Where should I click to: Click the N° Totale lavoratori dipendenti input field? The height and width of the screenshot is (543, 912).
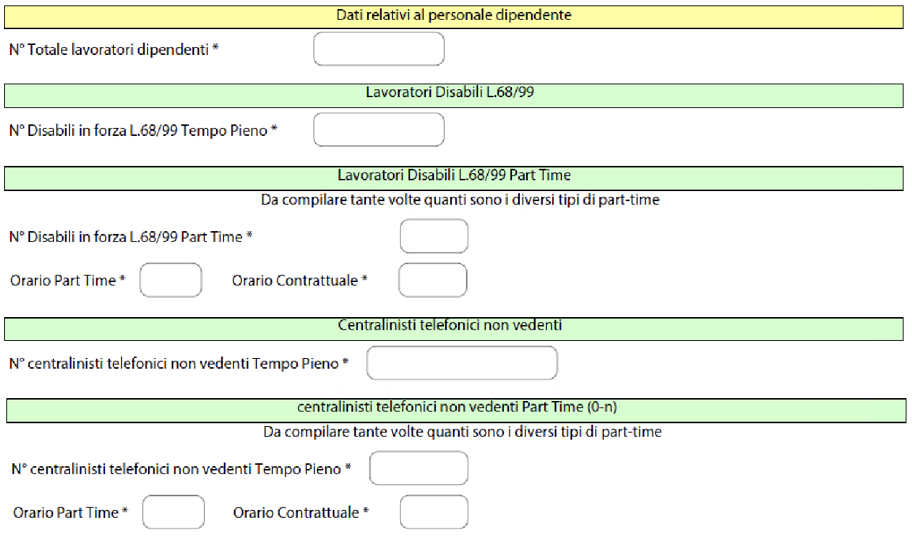[378, 49]
